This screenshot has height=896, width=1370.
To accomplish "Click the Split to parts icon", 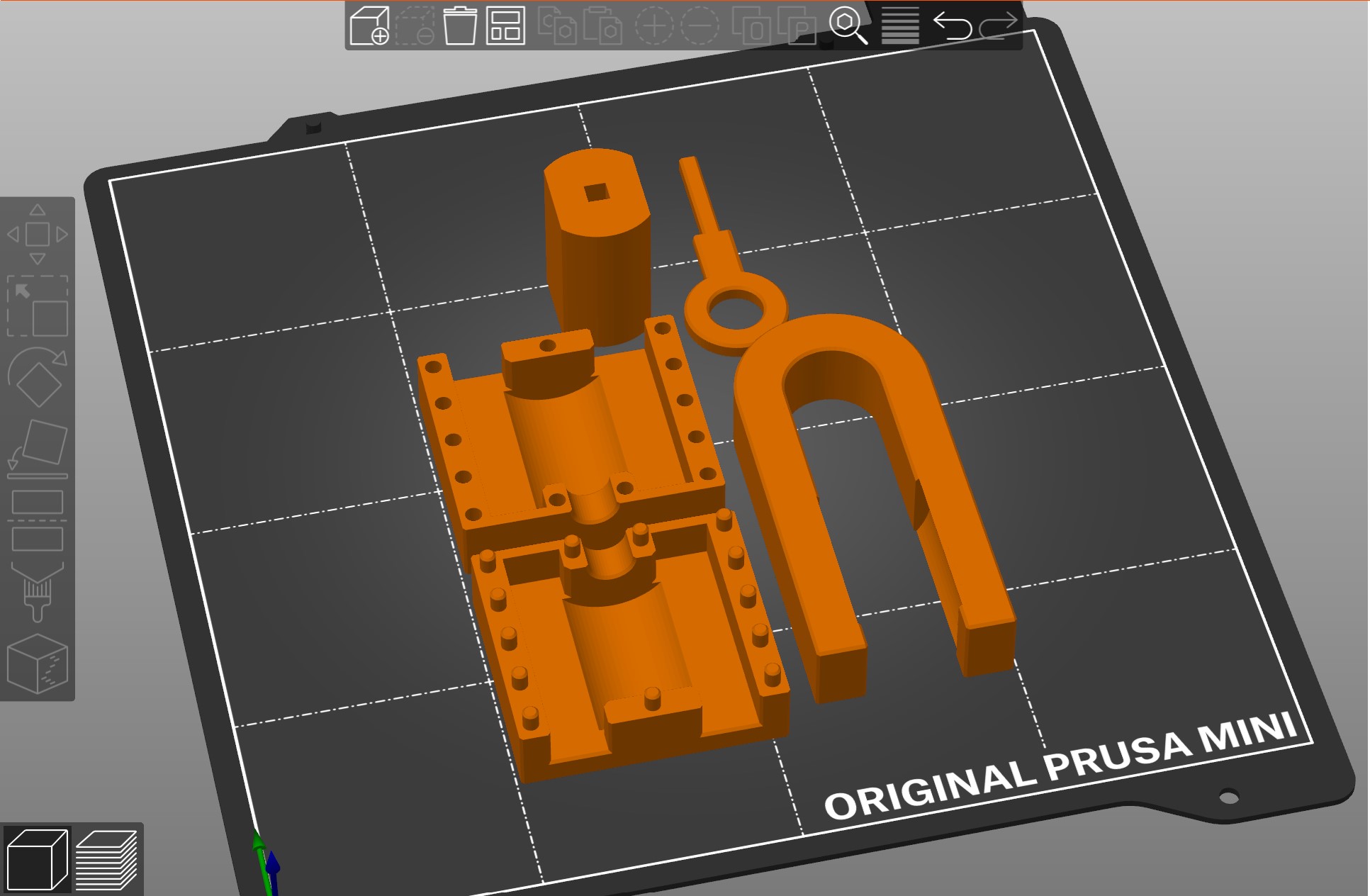I will point(797,26).
